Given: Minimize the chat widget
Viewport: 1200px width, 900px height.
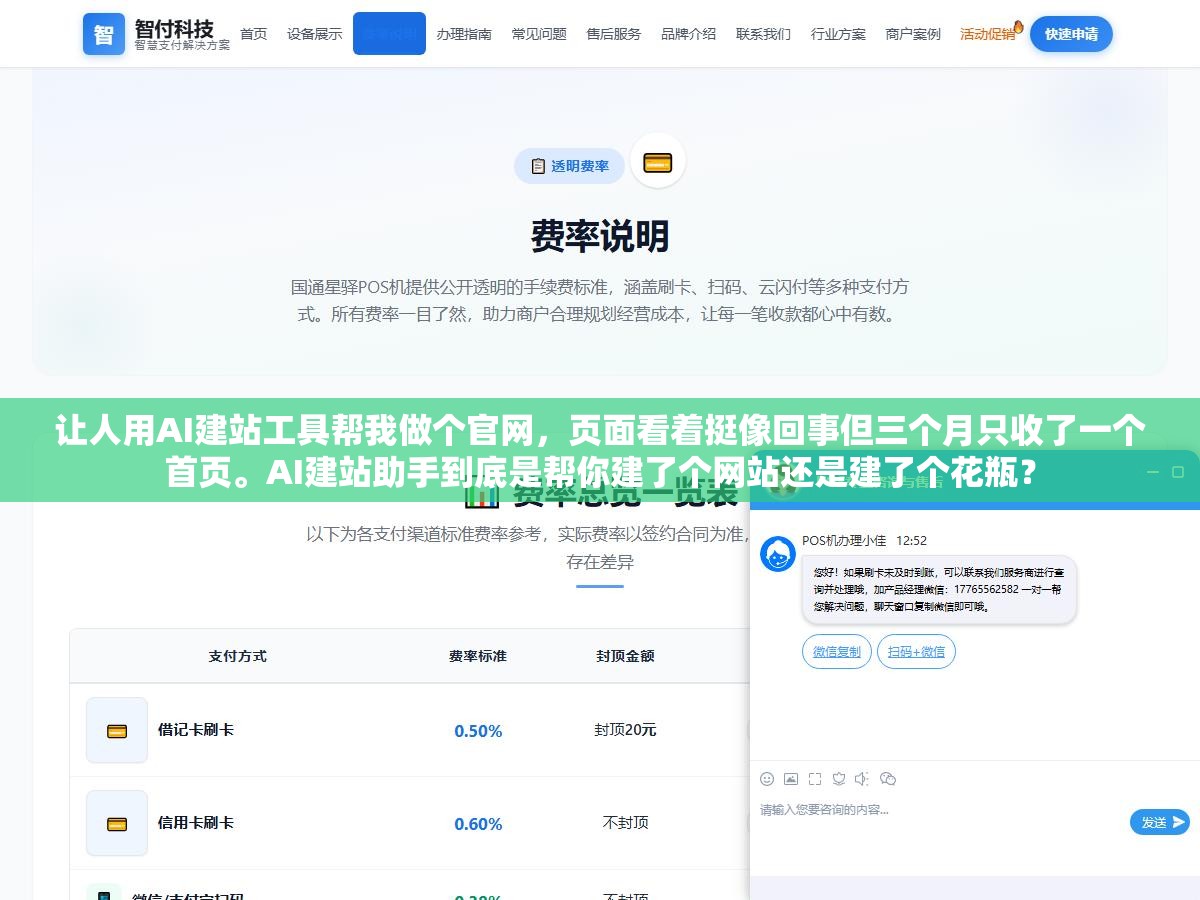Looking at the screenshot, I should pos(1151,472).
